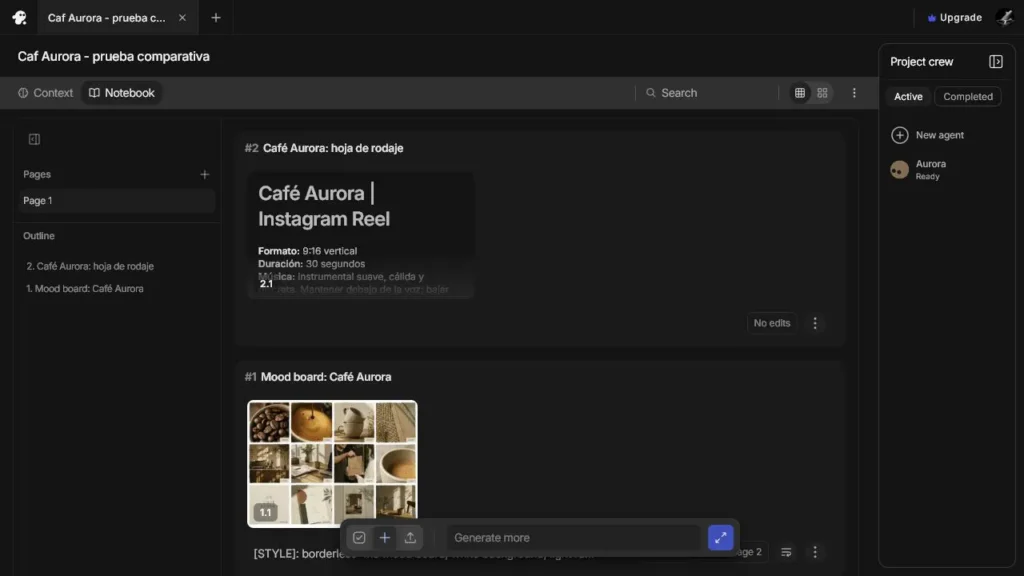
Task: Open more options for Mood board block
Action: point(814,552)
